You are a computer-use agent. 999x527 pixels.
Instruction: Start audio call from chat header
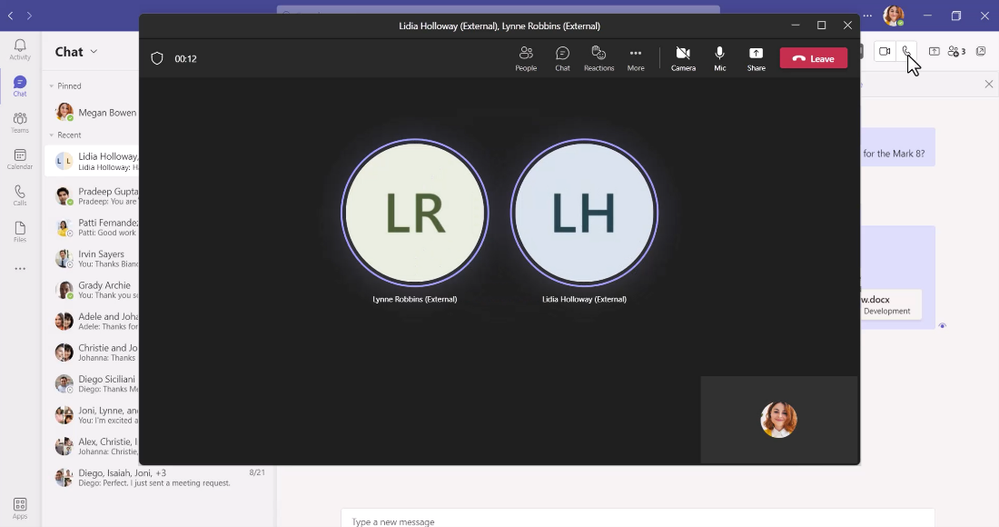[907, 51]
